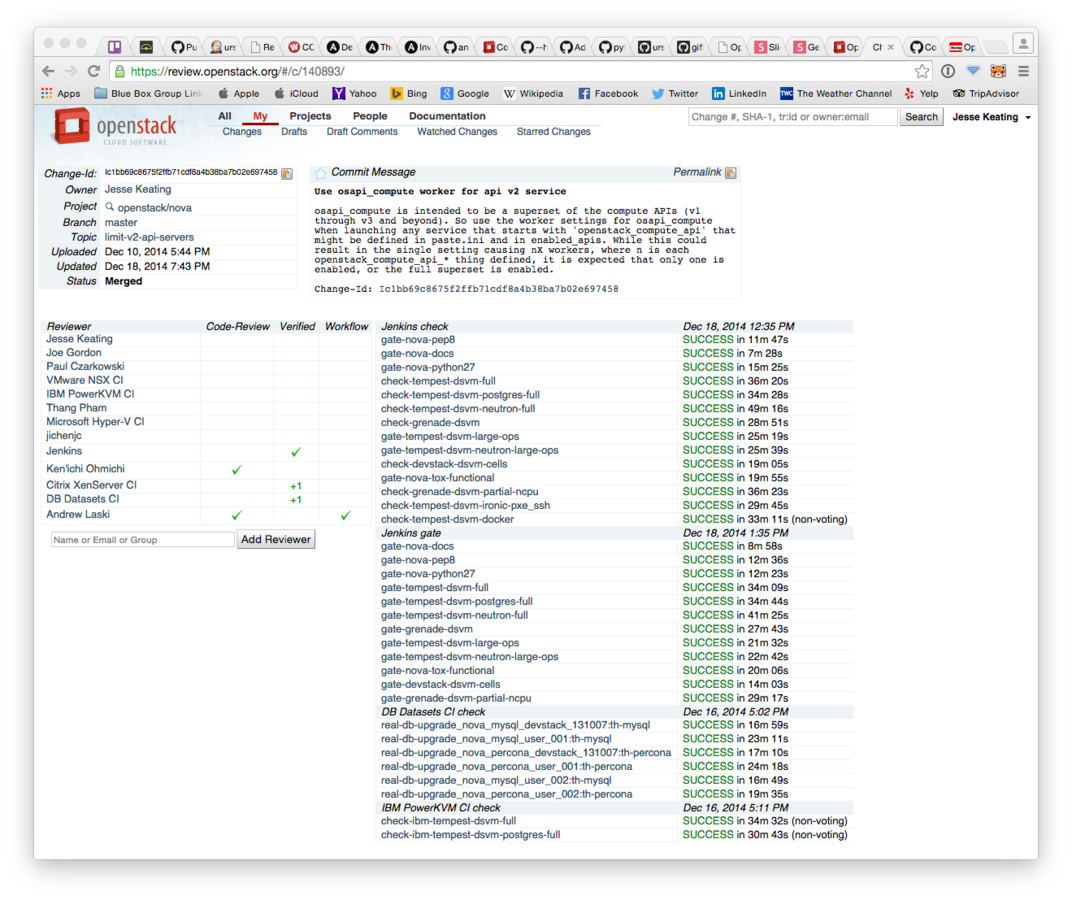Click the OpenStack logo
Screen dimensions: 1072x900
point(115,127)
